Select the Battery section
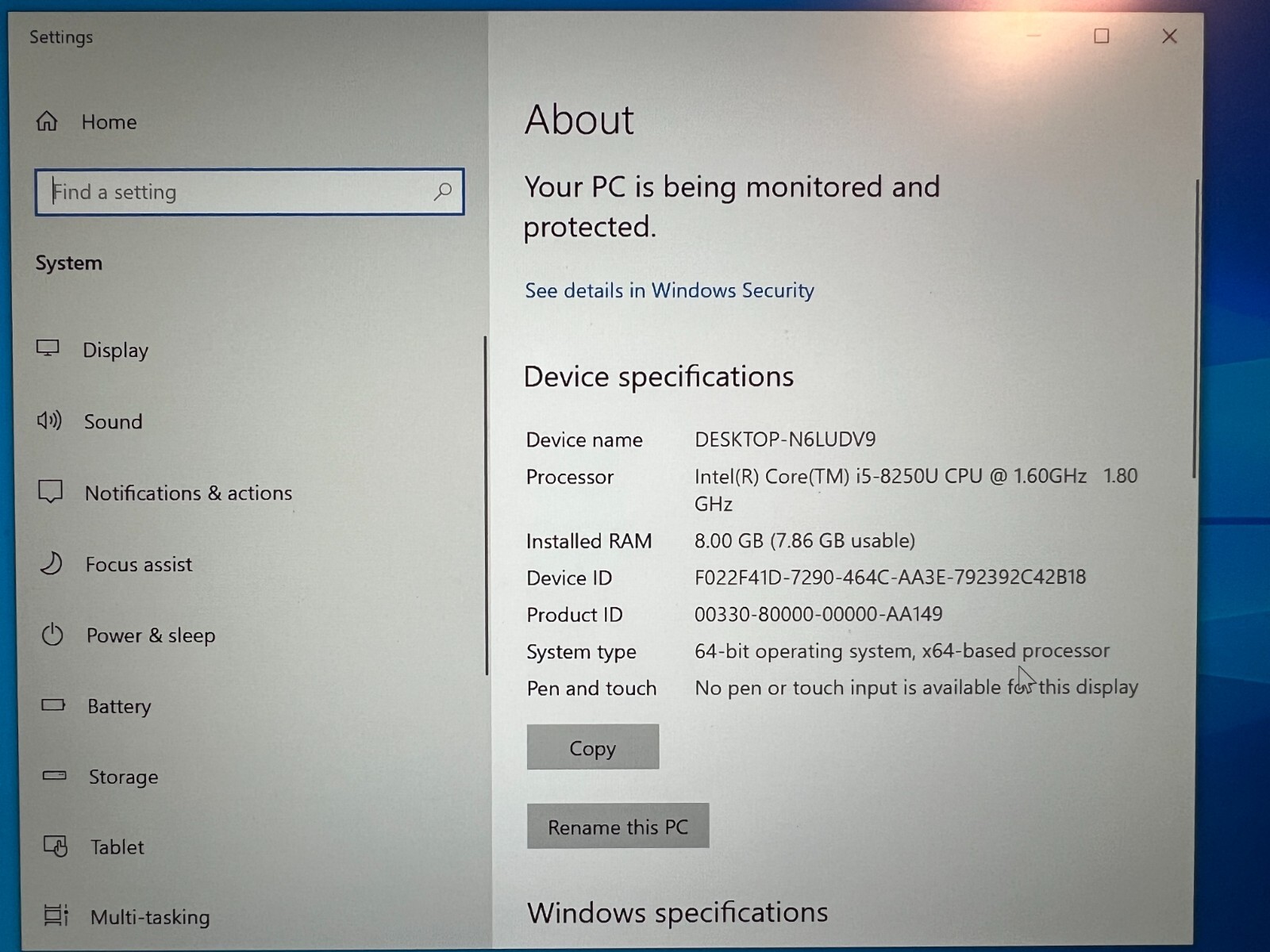The image size is (1270, 952). coord(119,706)
